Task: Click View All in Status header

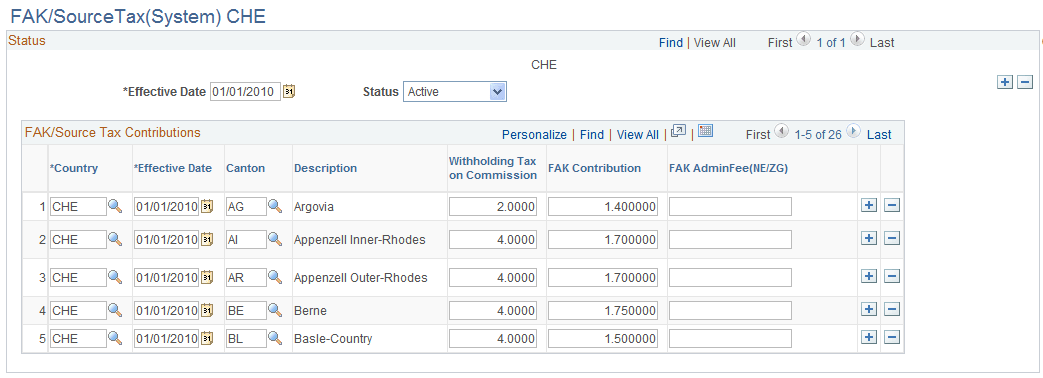Action: [x=714, y=43]
